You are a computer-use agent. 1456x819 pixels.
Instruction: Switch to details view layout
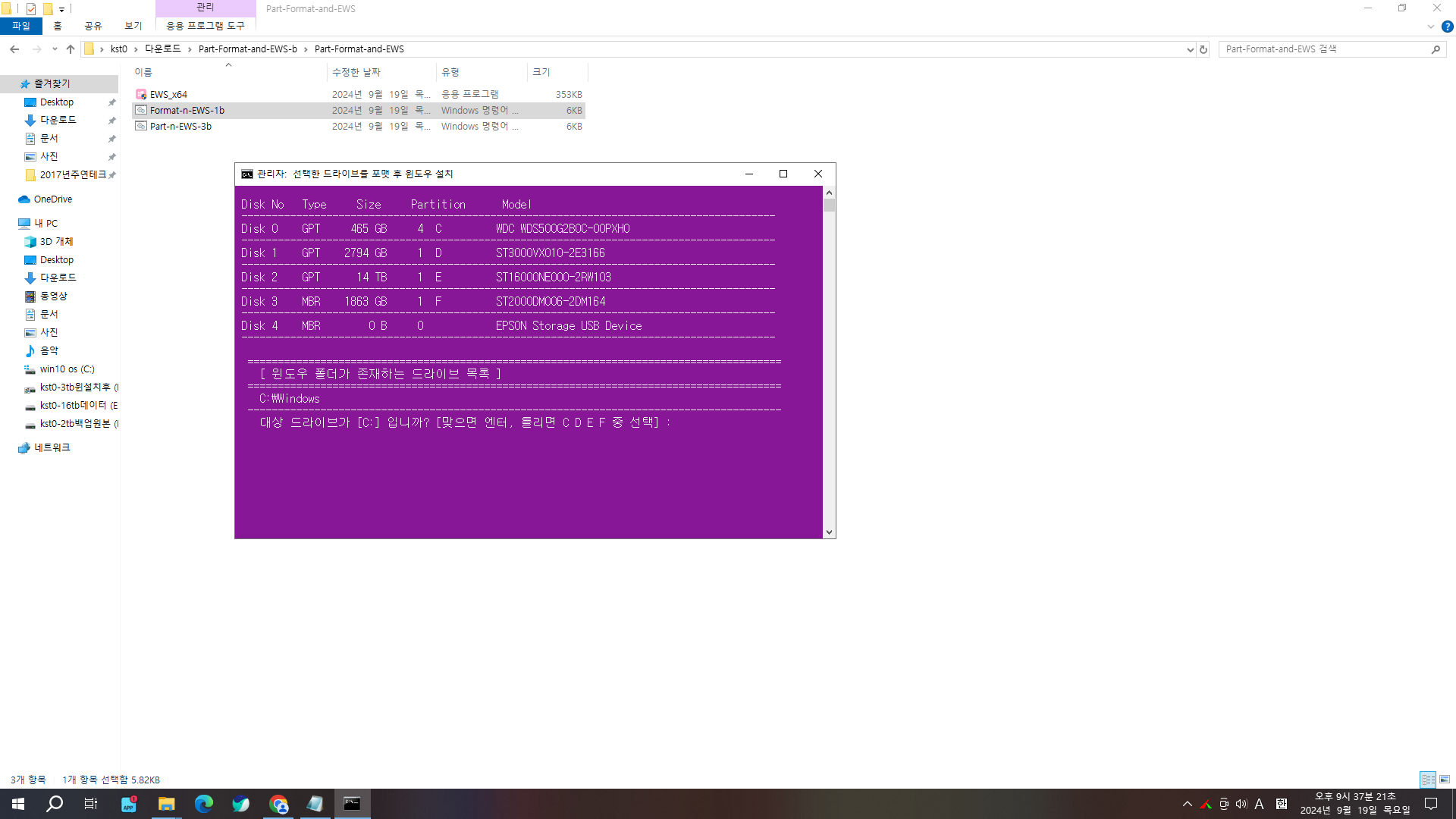click(1428, 780)
